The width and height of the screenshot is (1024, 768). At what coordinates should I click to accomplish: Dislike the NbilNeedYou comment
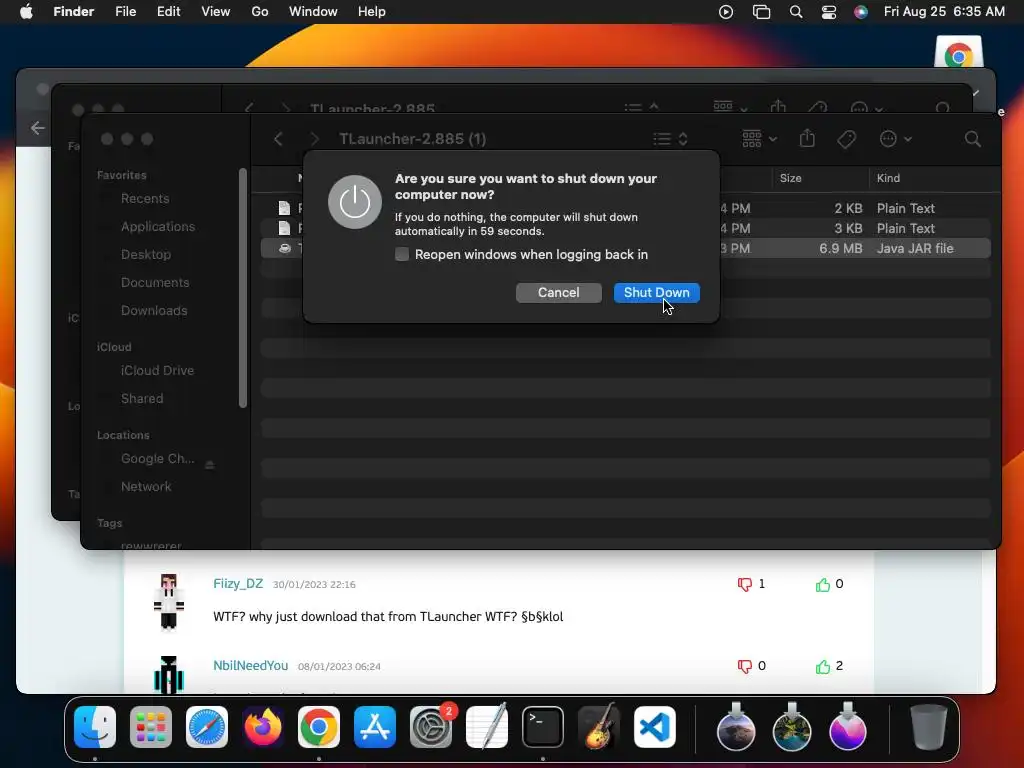pyautogui.click(x=744, y=666)
